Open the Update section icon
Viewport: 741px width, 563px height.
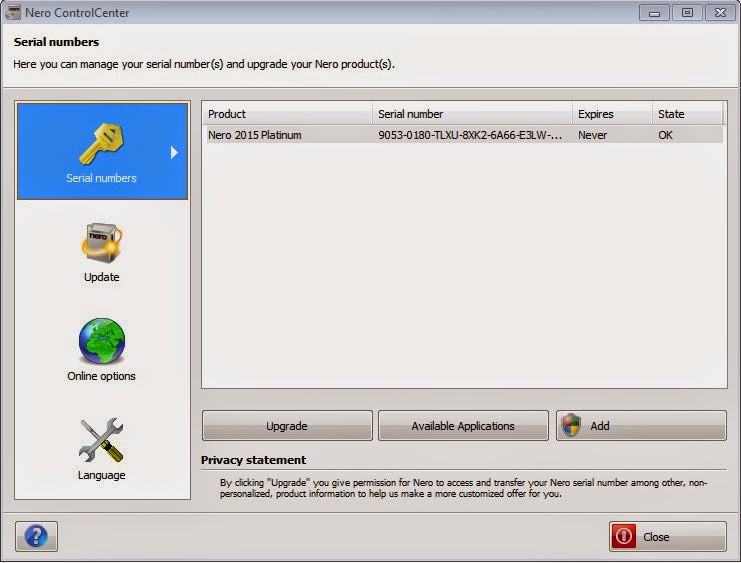click(x=102, y=243)
